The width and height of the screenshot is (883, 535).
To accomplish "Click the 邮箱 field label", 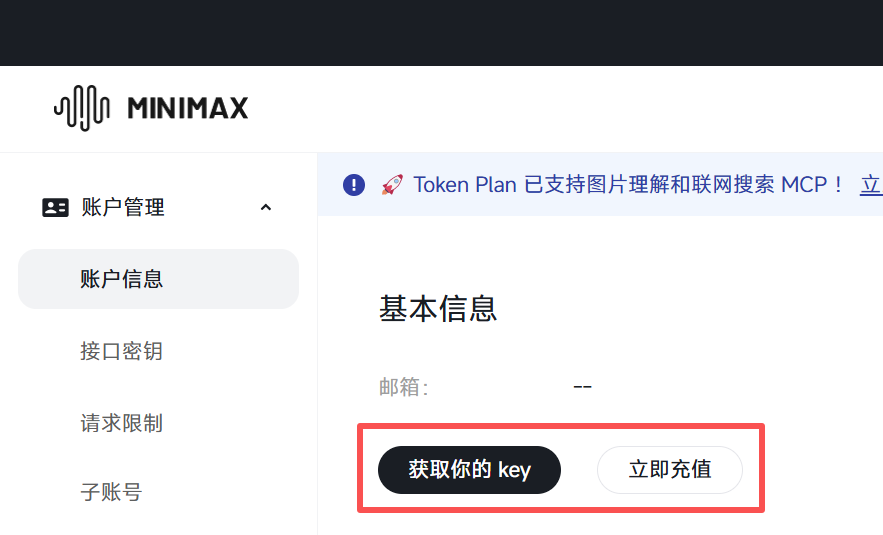I will tap(404, 387).
